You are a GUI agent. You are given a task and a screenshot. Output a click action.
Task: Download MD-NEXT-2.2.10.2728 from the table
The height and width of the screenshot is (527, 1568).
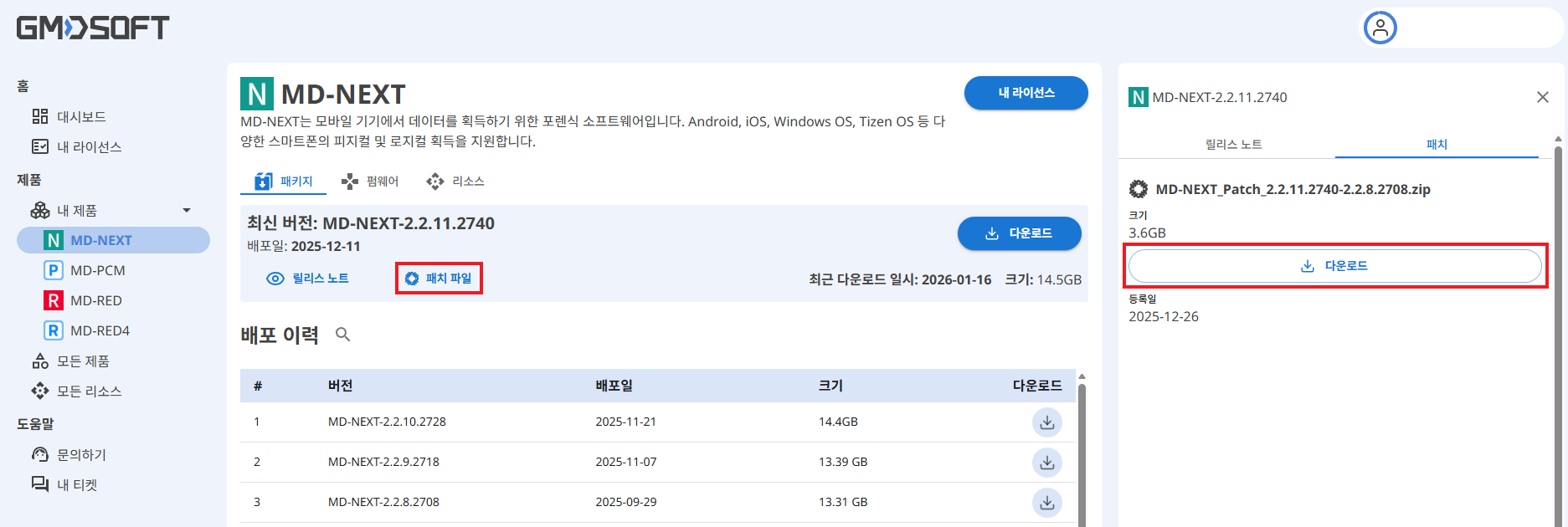coord(1046,422)
